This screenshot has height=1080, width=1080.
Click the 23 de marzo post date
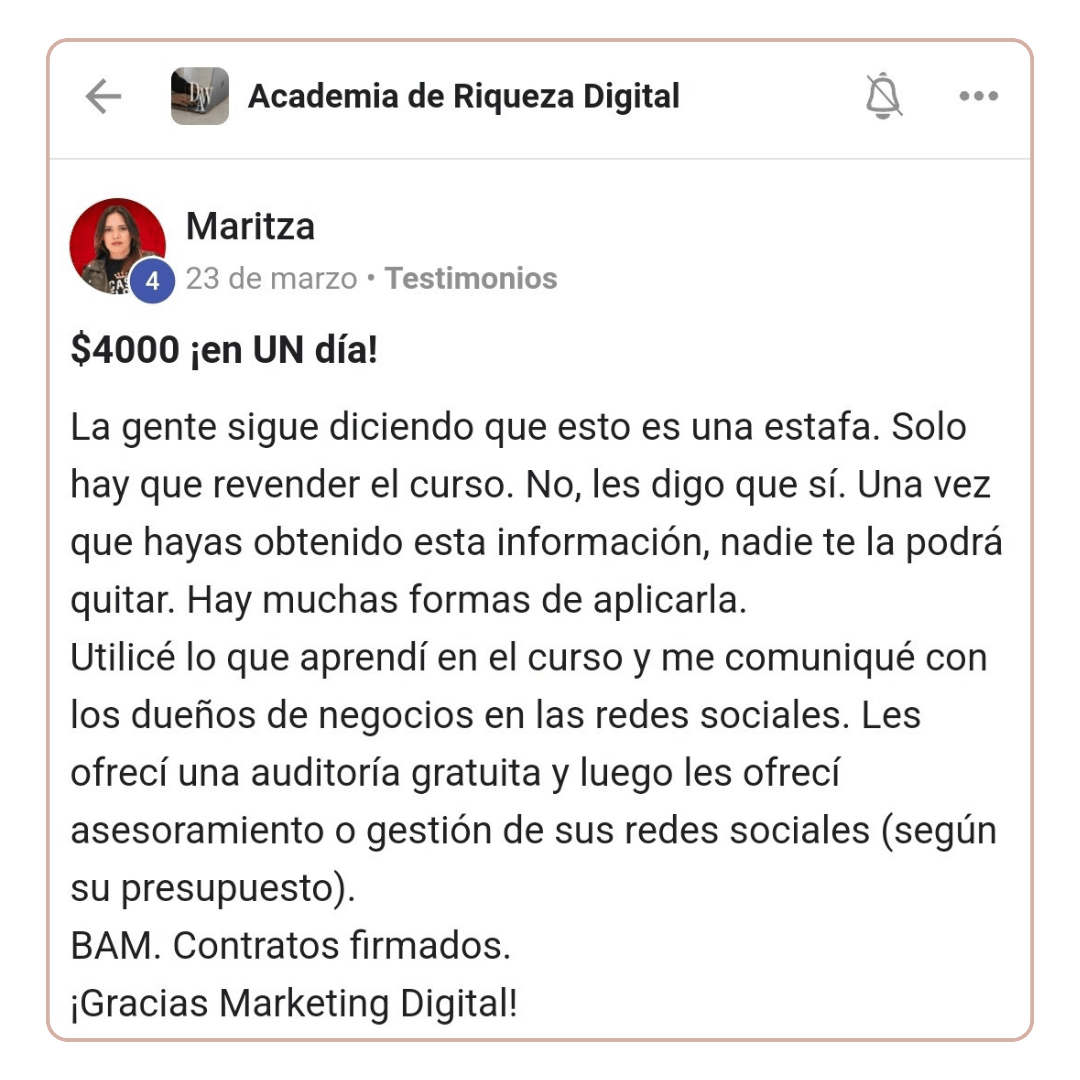click(x=271, y=278)
